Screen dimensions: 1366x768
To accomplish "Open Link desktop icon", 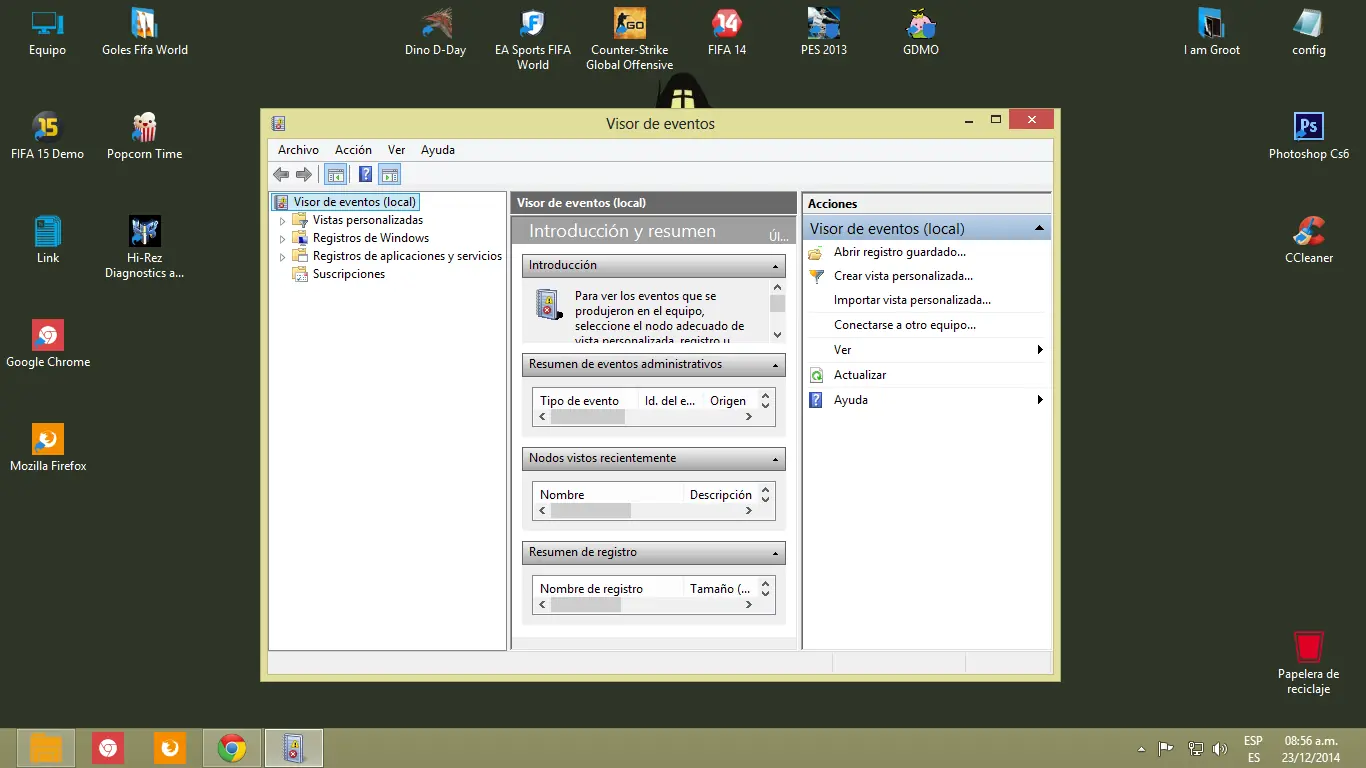I will click(47, 231).
